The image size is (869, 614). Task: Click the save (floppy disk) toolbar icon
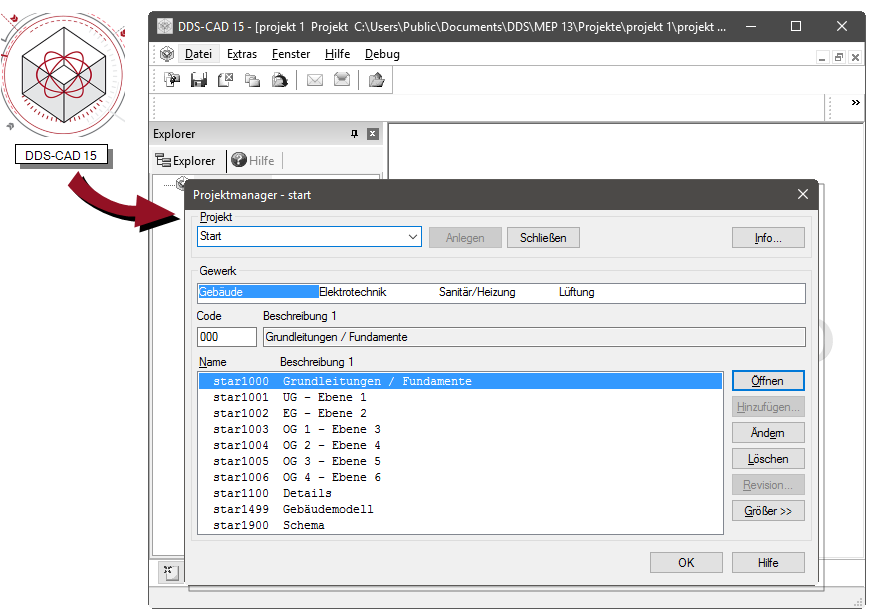pyautogui.click(x=199, y=80)
